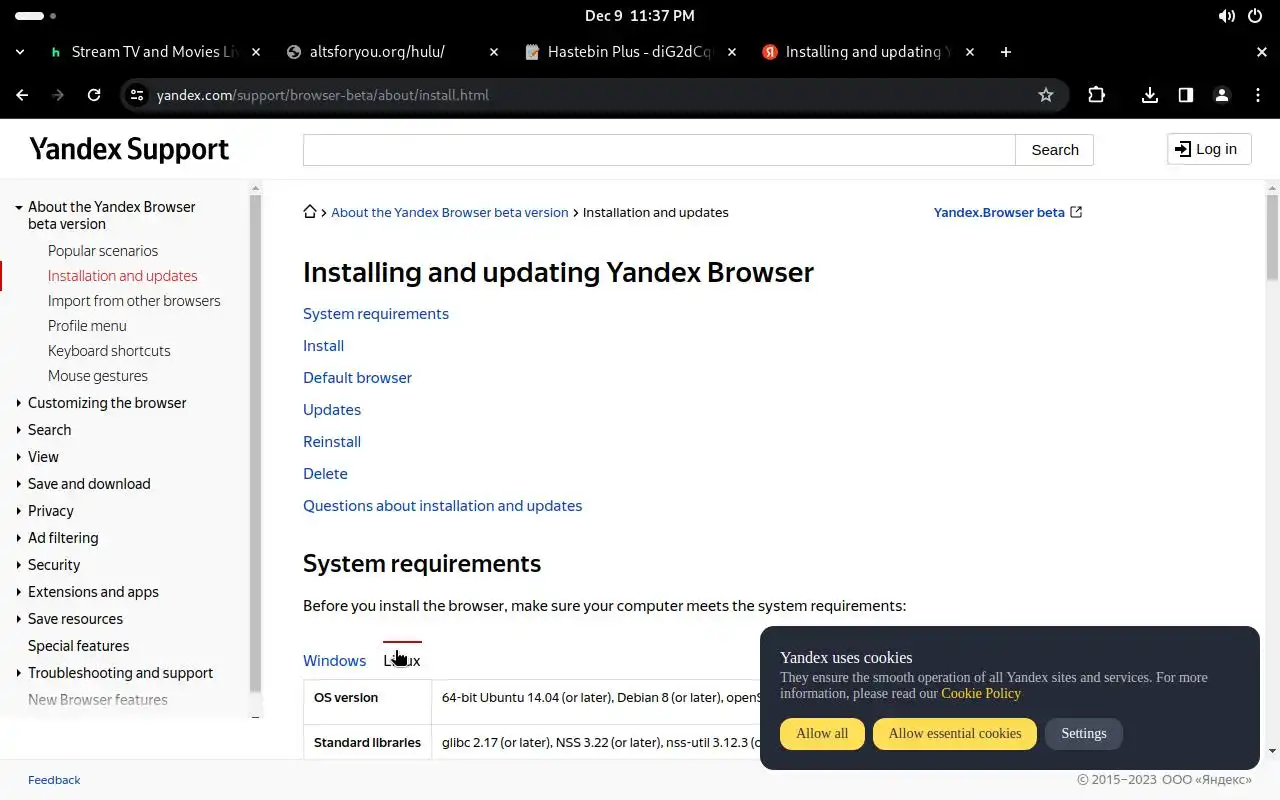Open About the Yandex Browser beta version breadcrumb
1280x800 pixels.
450,212
